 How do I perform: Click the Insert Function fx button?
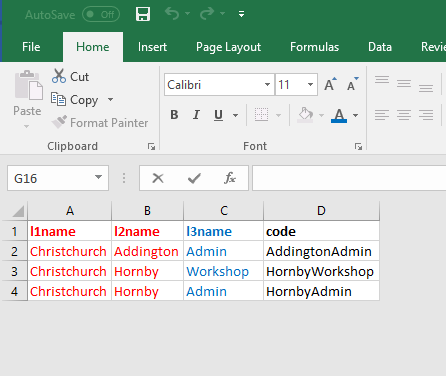230,178
